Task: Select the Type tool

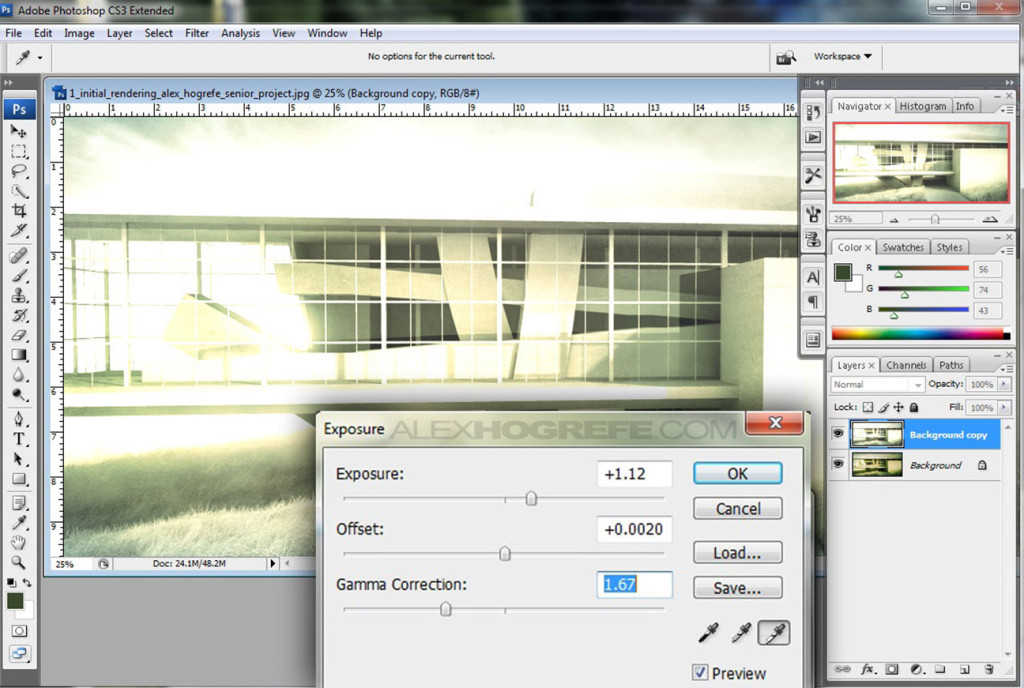Action: (x=18, y=440)
